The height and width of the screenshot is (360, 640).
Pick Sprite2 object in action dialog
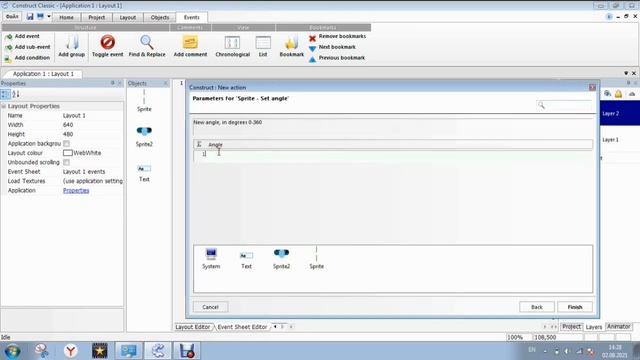pyautogui.click(x=281, y=258)
